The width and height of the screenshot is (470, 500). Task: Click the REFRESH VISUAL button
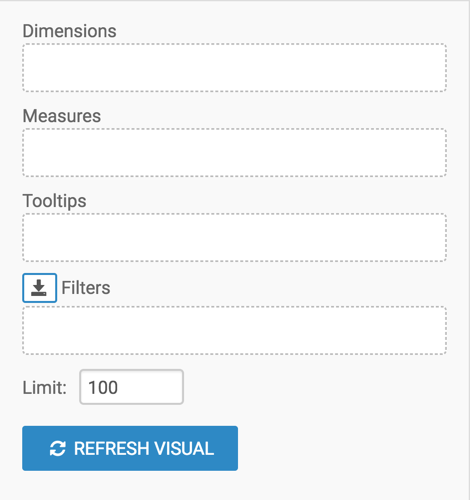130,448
